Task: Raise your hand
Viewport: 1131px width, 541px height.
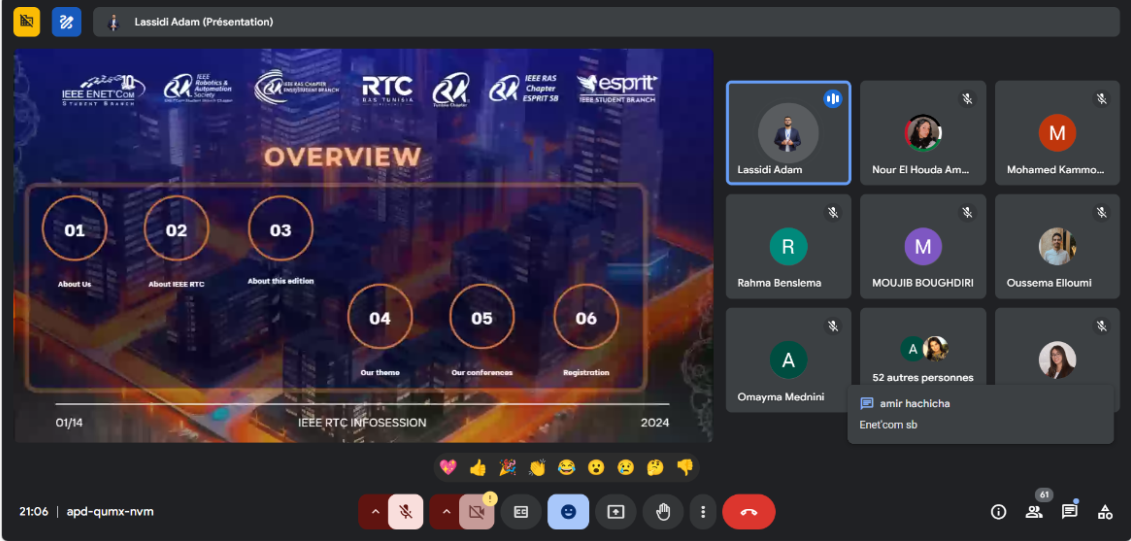Action: point(663,512)
